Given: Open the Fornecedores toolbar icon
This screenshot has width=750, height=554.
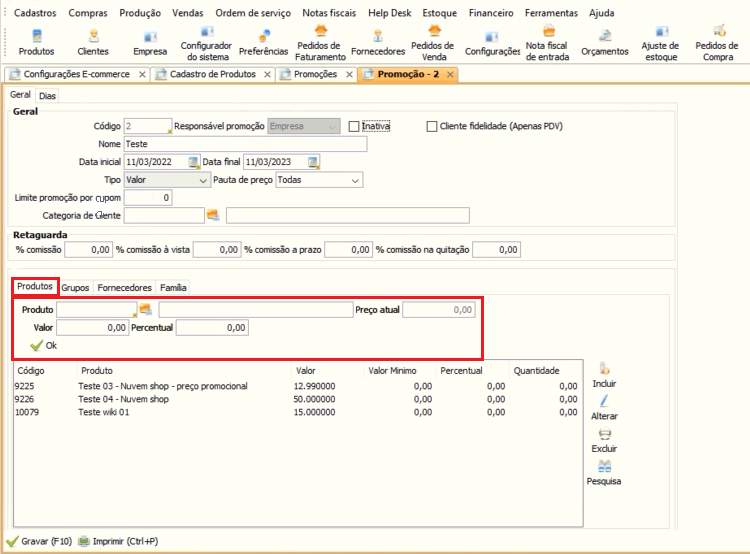Looking at the screenshot, I should click(378, 43).
